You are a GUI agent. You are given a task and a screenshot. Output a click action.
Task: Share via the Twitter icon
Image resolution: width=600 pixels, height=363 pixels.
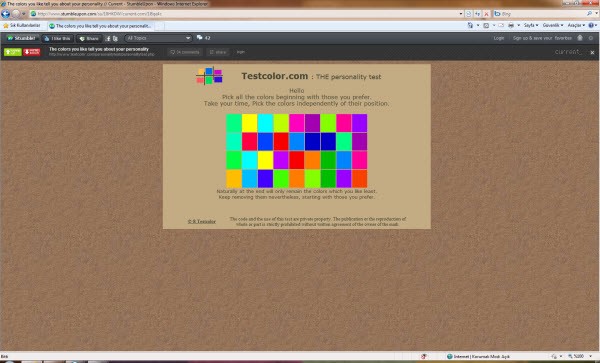coord(115,38)
